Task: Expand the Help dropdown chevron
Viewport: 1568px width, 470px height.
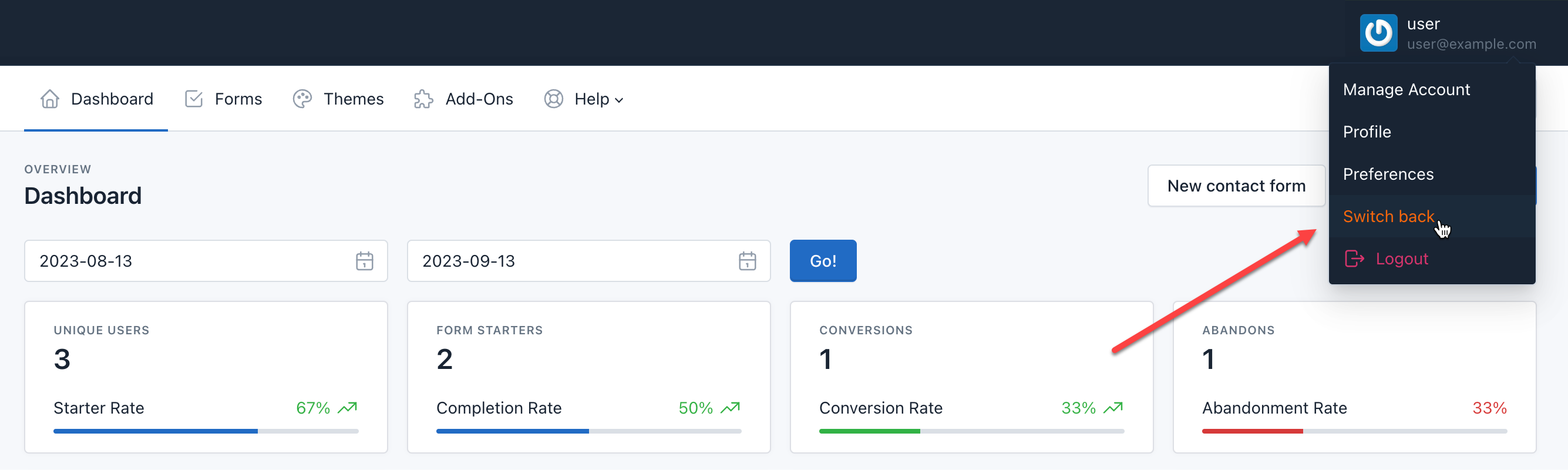Action: [619, 100]
